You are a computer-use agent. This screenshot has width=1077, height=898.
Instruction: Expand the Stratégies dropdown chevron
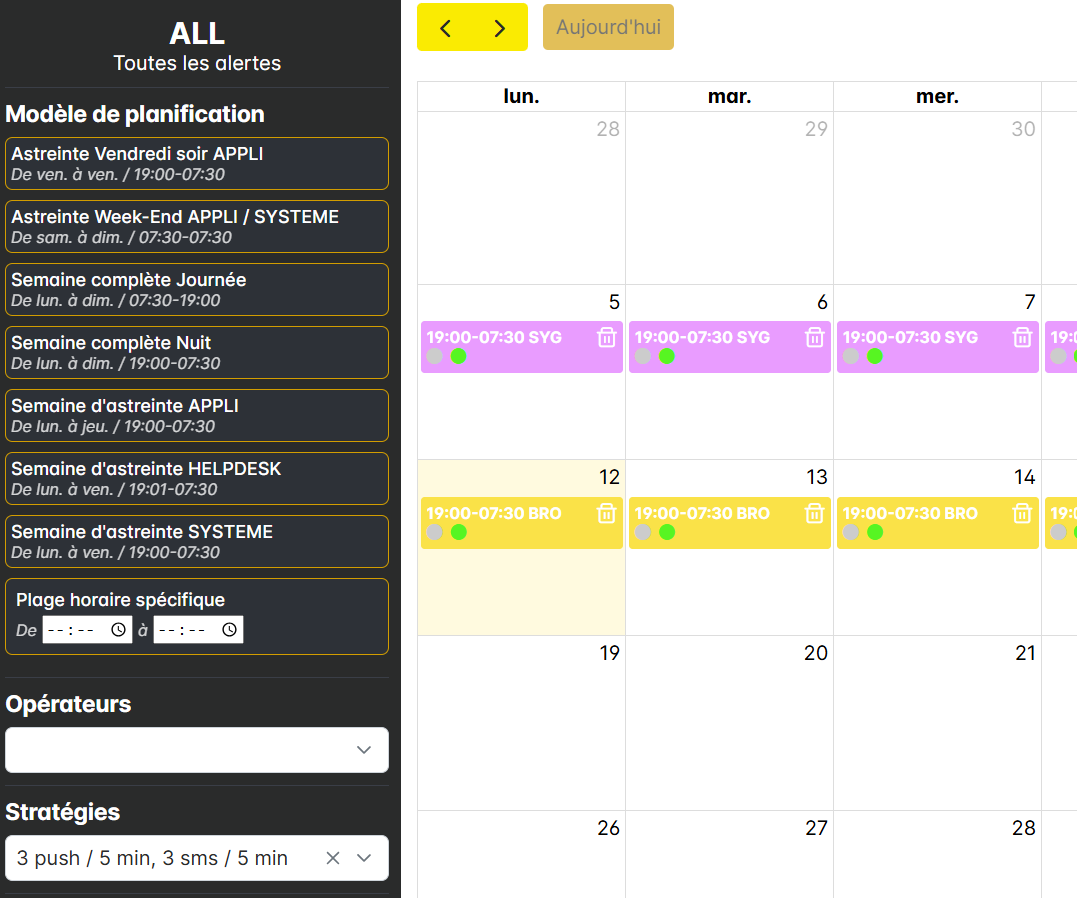(x=364, y=857)
